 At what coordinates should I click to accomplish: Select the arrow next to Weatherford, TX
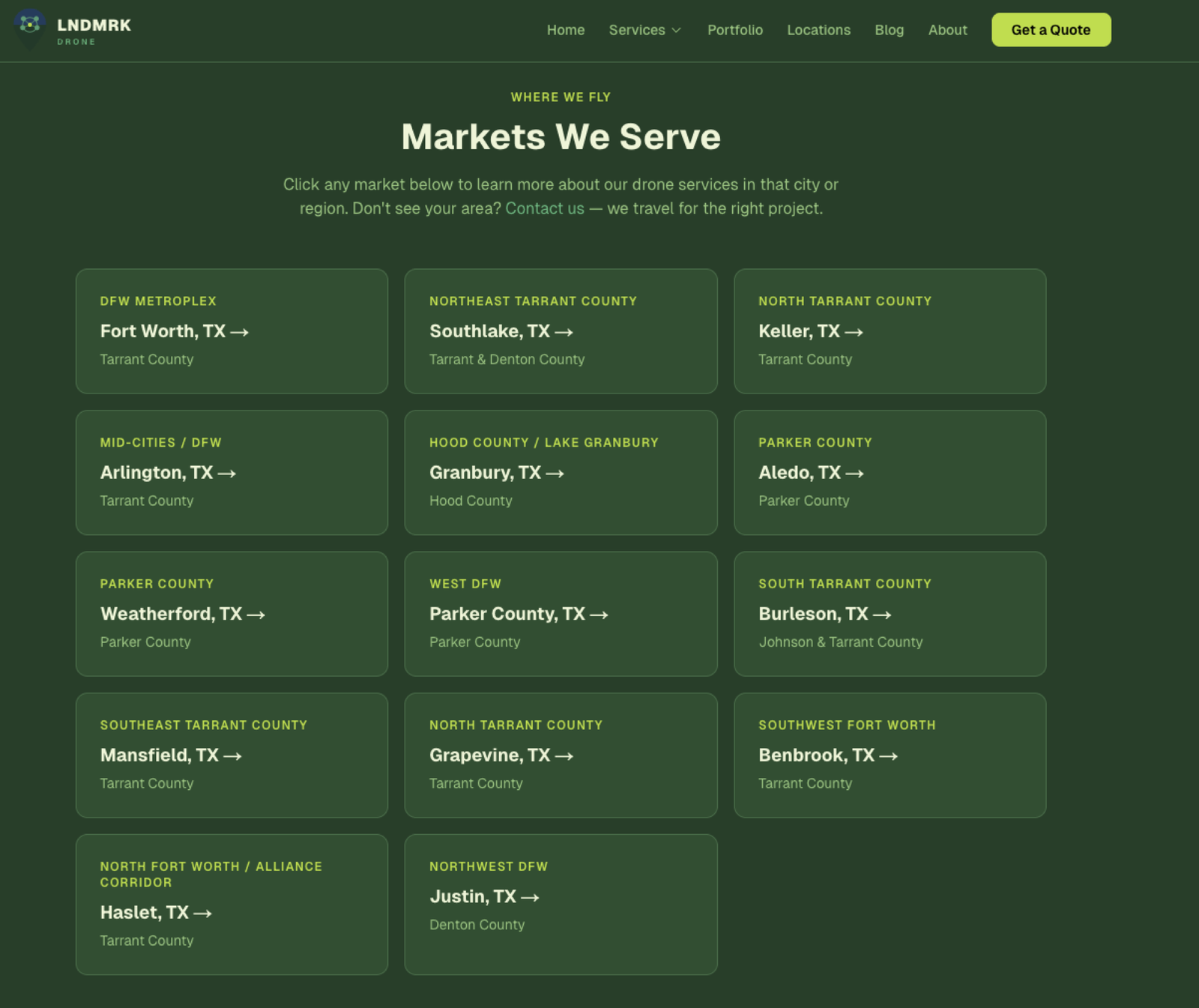point(255,614)
